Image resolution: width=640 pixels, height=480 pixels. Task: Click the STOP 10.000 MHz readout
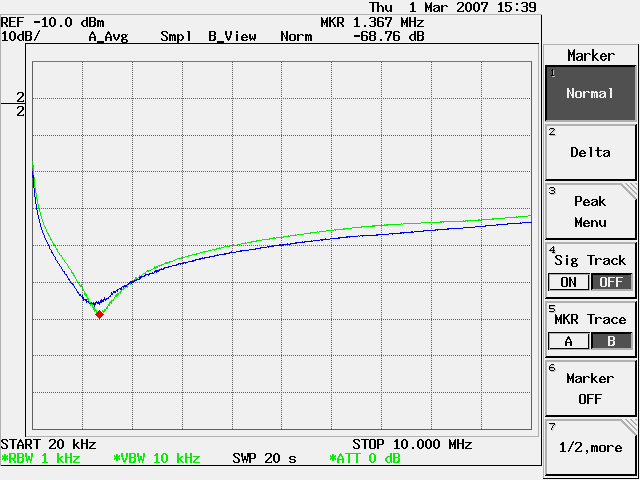tap(412, 444)
